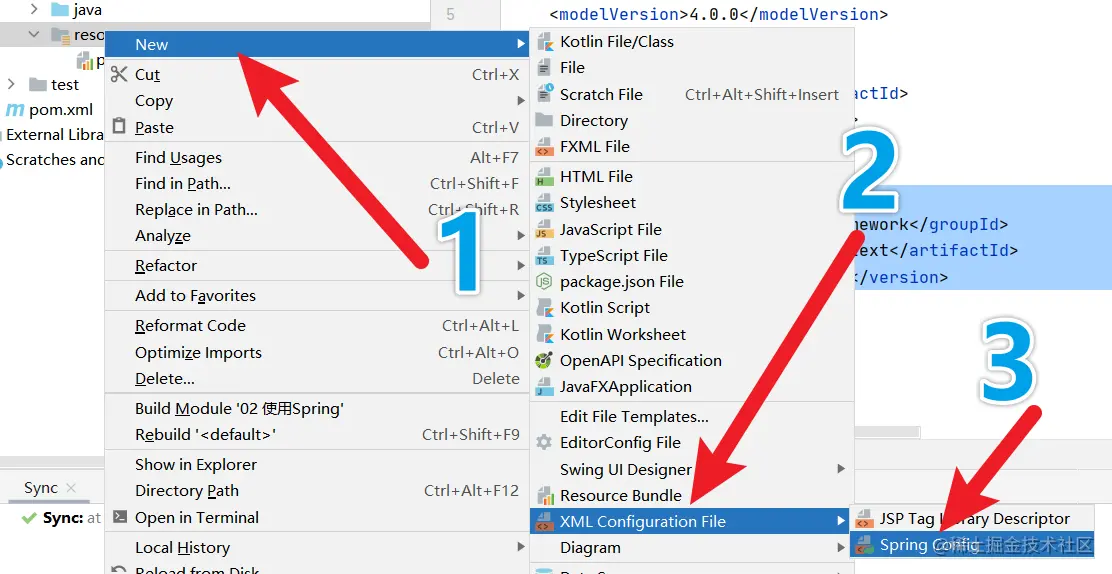Select Show in Explorer entry

click(x=316, y=465)
